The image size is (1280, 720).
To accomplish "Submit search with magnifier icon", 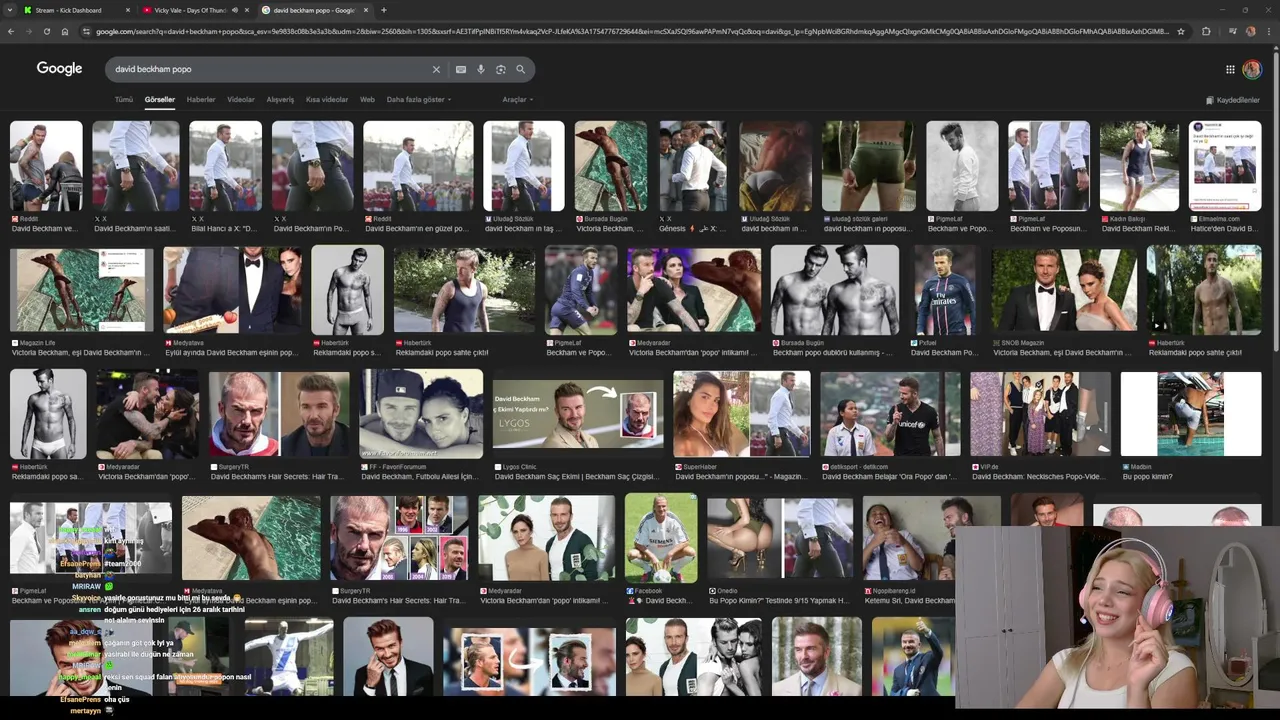I will (520, 69).
